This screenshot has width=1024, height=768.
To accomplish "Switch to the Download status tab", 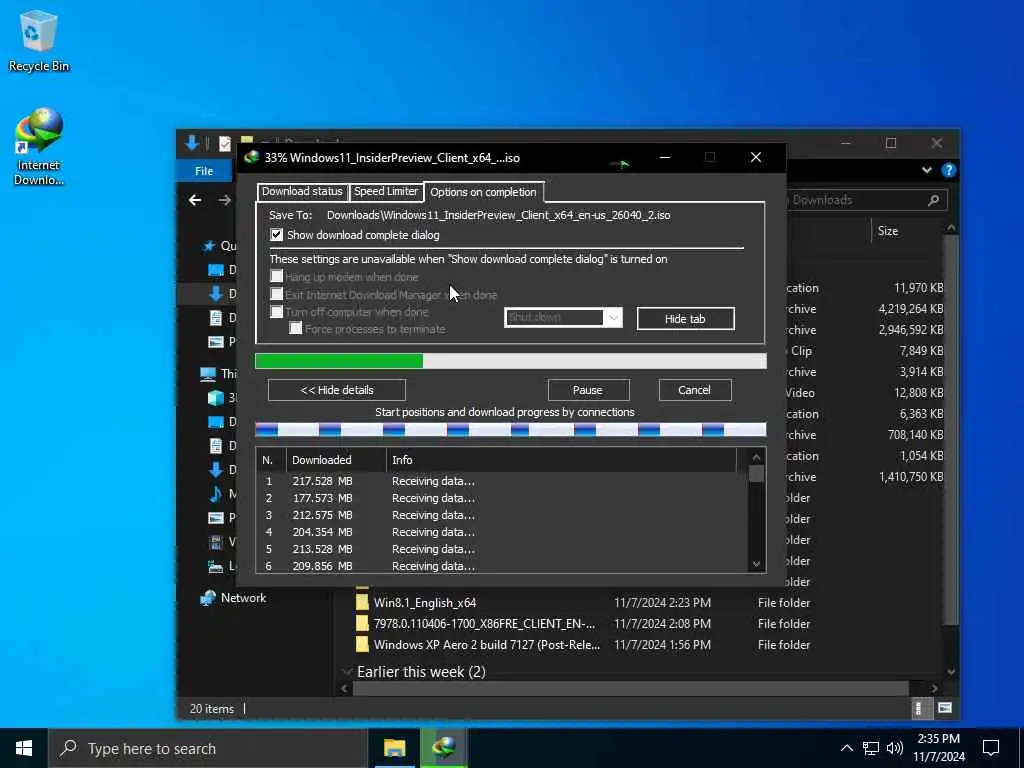I will tap(302, 191).
